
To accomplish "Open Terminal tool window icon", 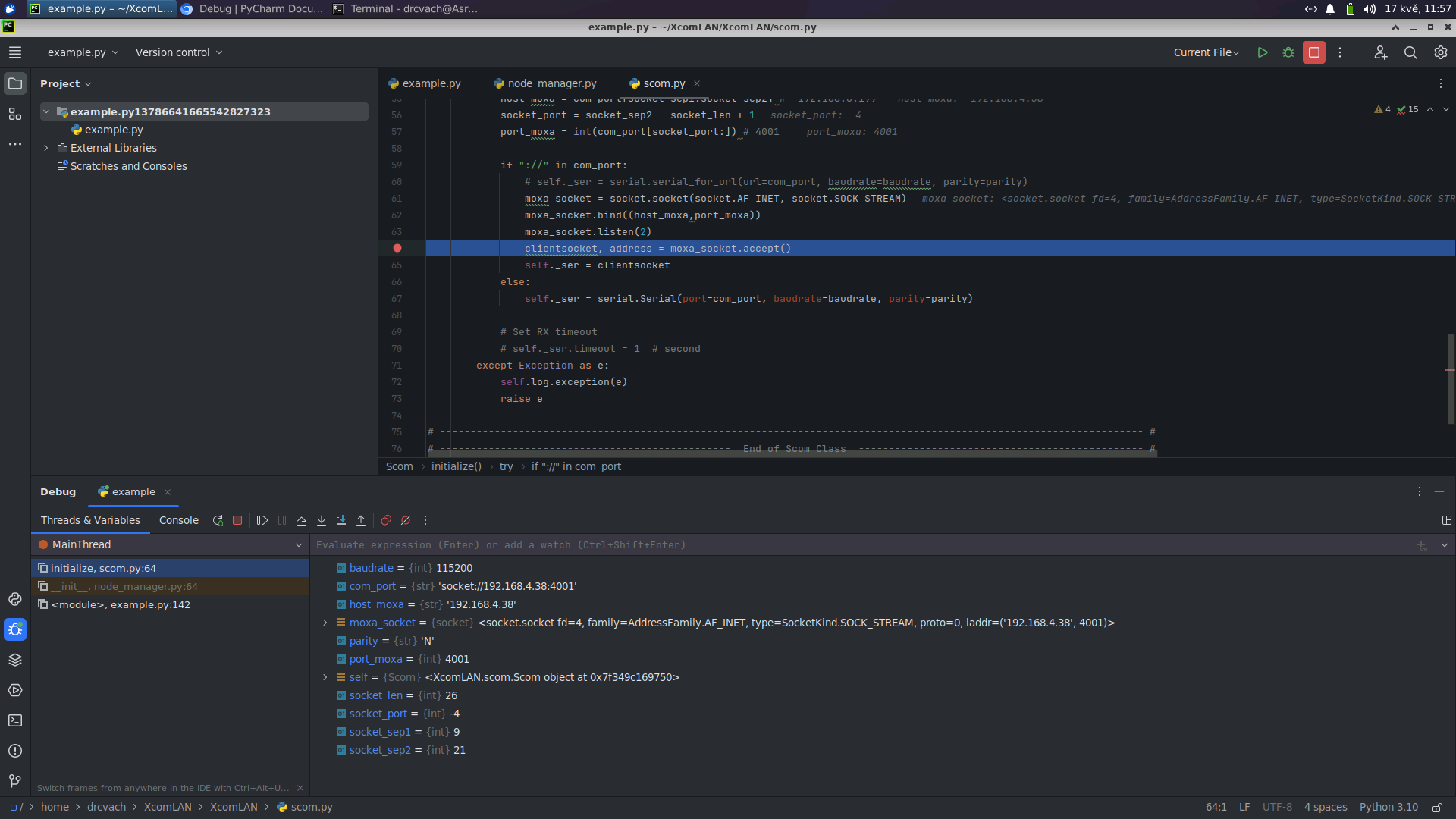I will [x=15, y=720].
